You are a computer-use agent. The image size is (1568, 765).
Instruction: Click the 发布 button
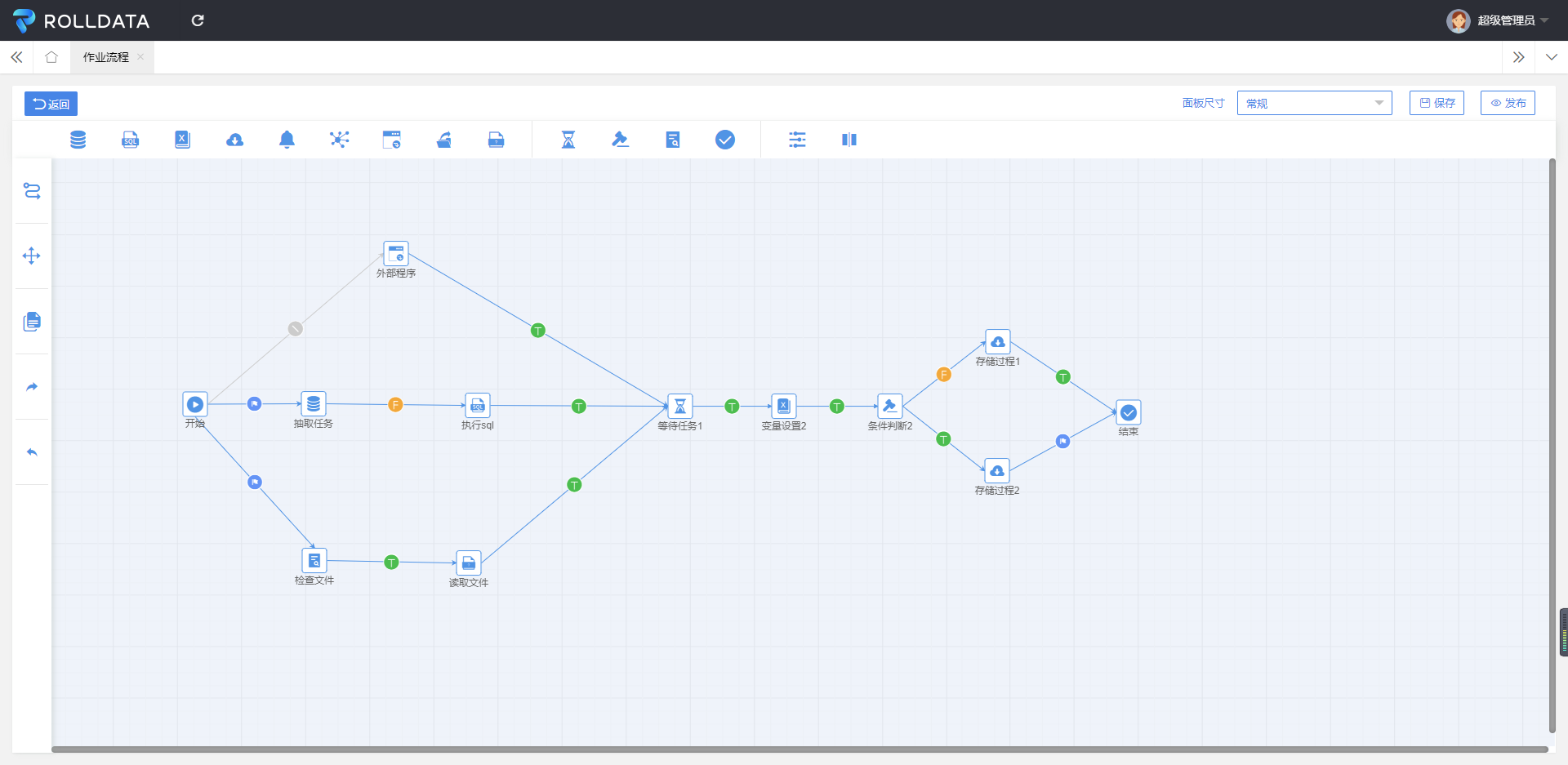(1508, 103)
